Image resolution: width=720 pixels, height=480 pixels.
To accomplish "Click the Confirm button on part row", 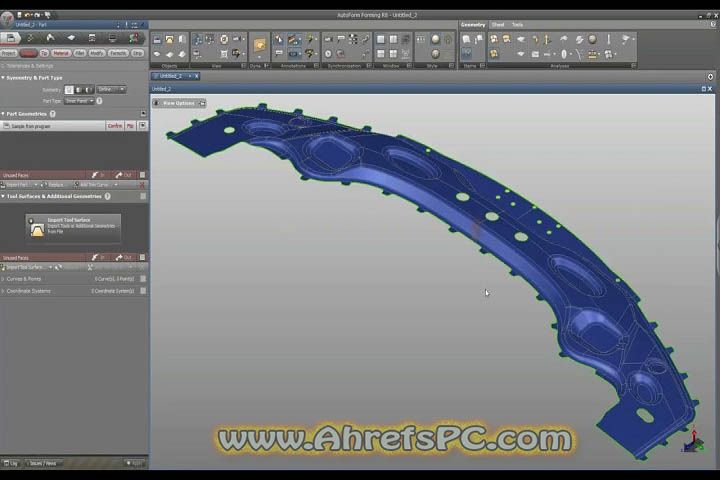I will pyautogui.click(x=115, y=126).
